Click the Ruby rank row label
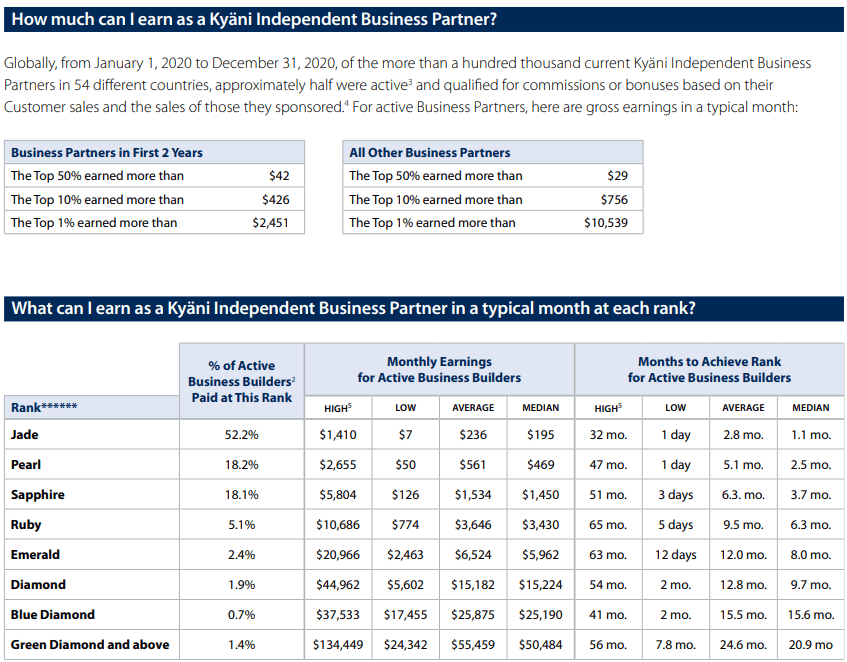Viewport: 847px width, 662px height. click(x=25, y=525)
